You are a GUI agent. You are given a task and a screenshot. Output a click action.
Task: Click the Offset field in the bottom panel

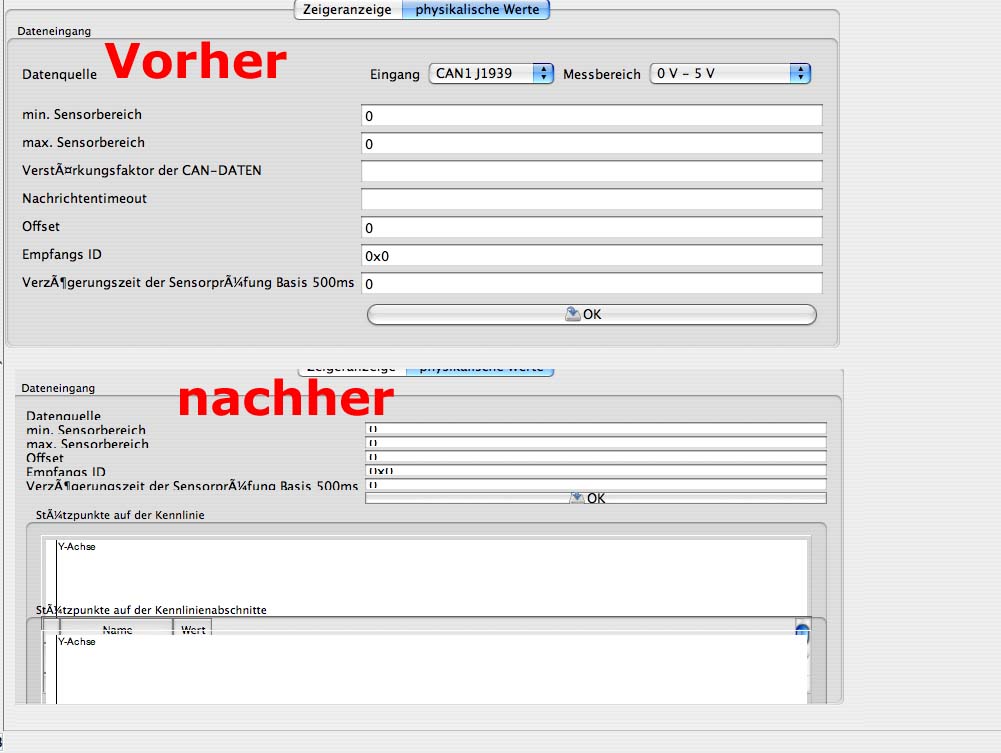pyautogui.click(x=596, y=457)
